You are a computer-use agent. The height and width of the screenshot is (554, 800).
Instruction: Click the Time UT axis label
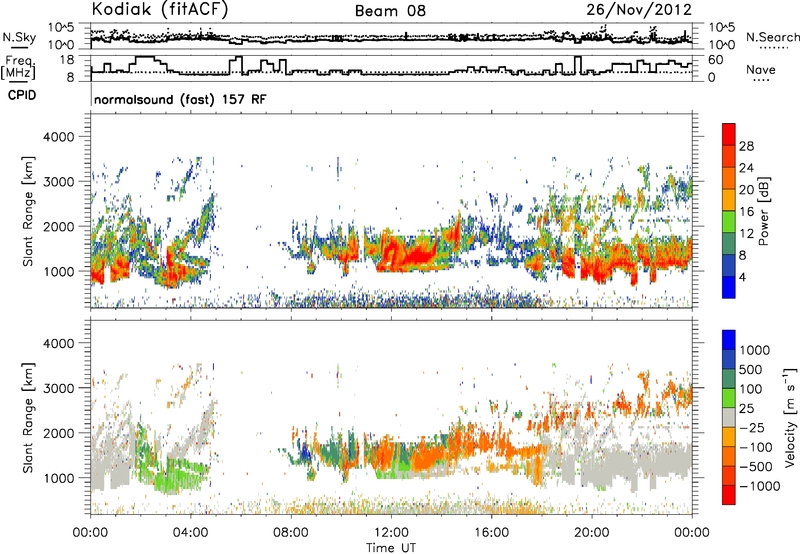click(391, 548)
